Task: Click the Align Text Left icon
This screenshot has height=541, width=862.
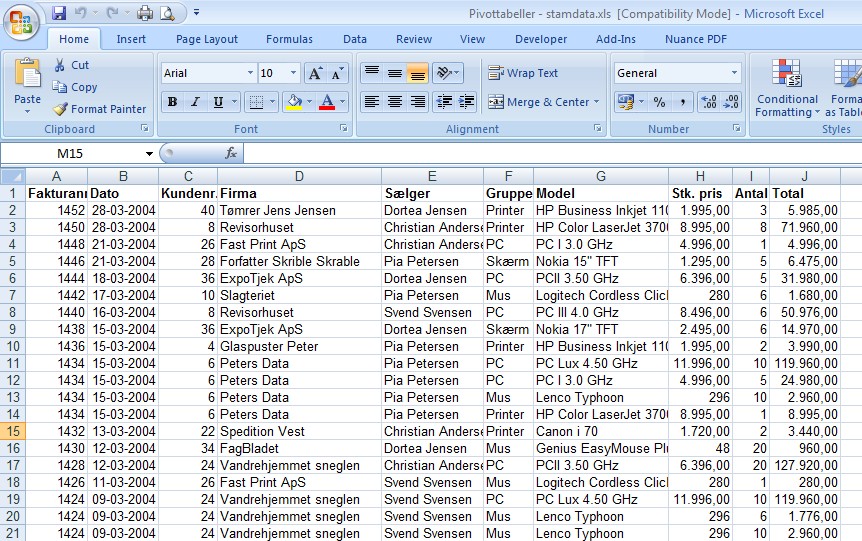Action: coord(371,102)
